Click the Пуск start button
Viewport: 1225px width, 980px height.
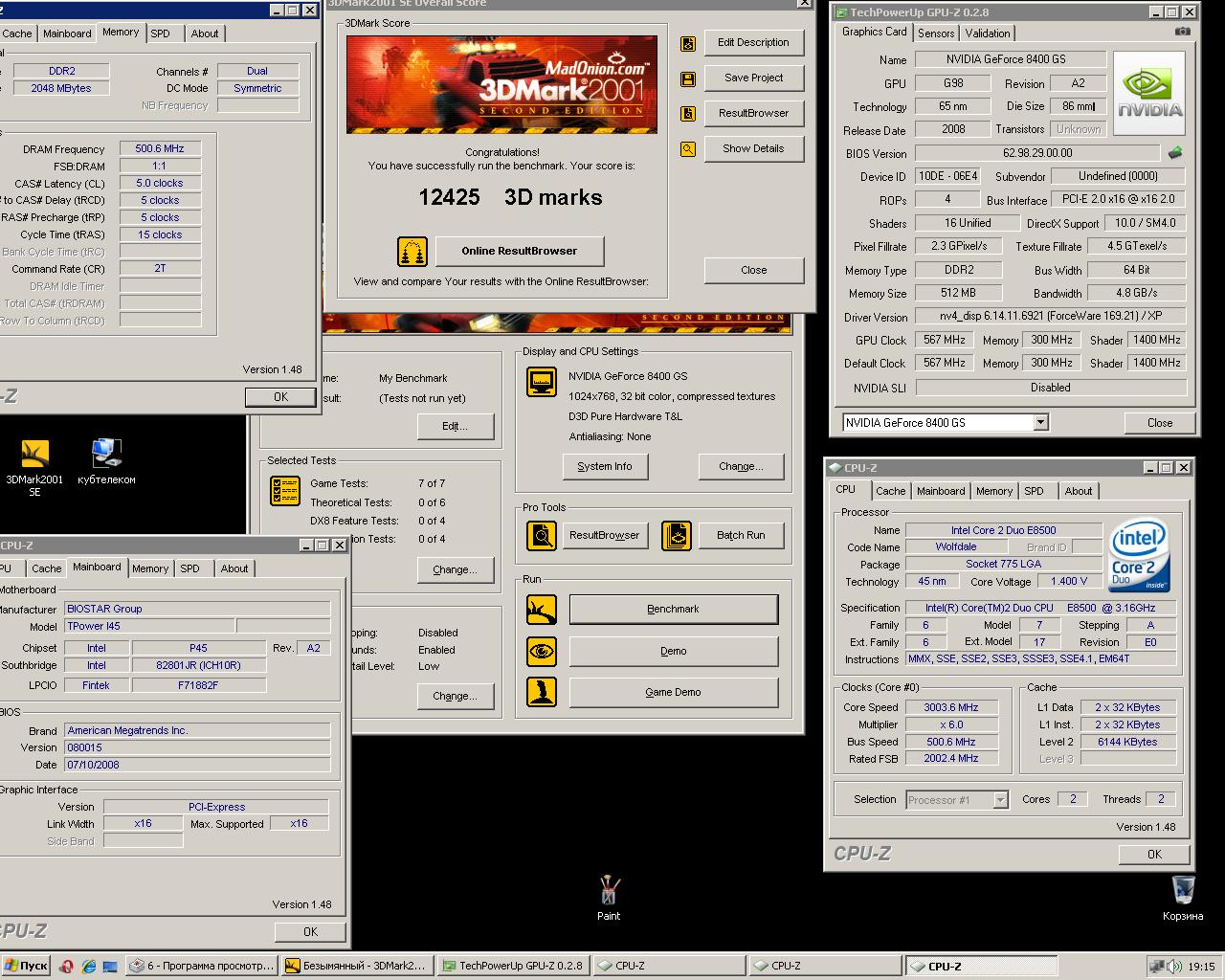tap(26, 966)
